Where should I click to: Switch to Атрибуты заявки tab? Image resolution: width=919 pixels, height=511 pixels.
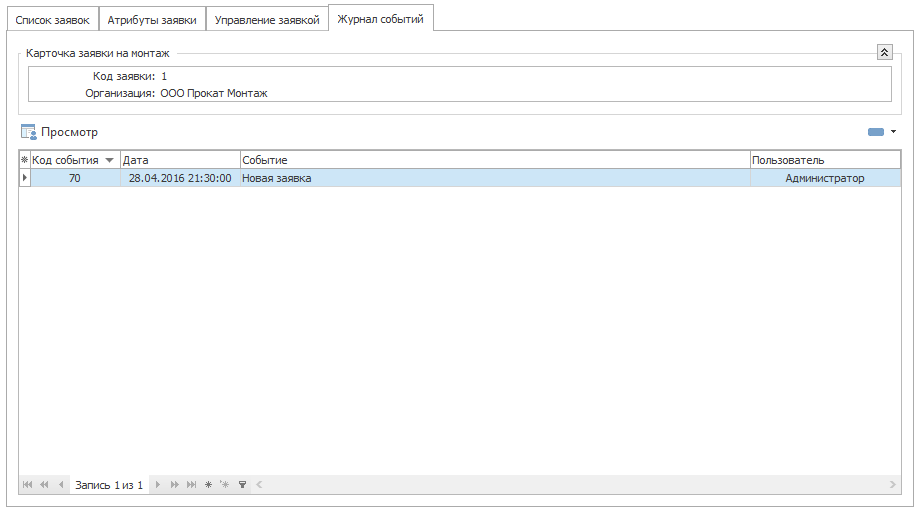click(152, 20)
